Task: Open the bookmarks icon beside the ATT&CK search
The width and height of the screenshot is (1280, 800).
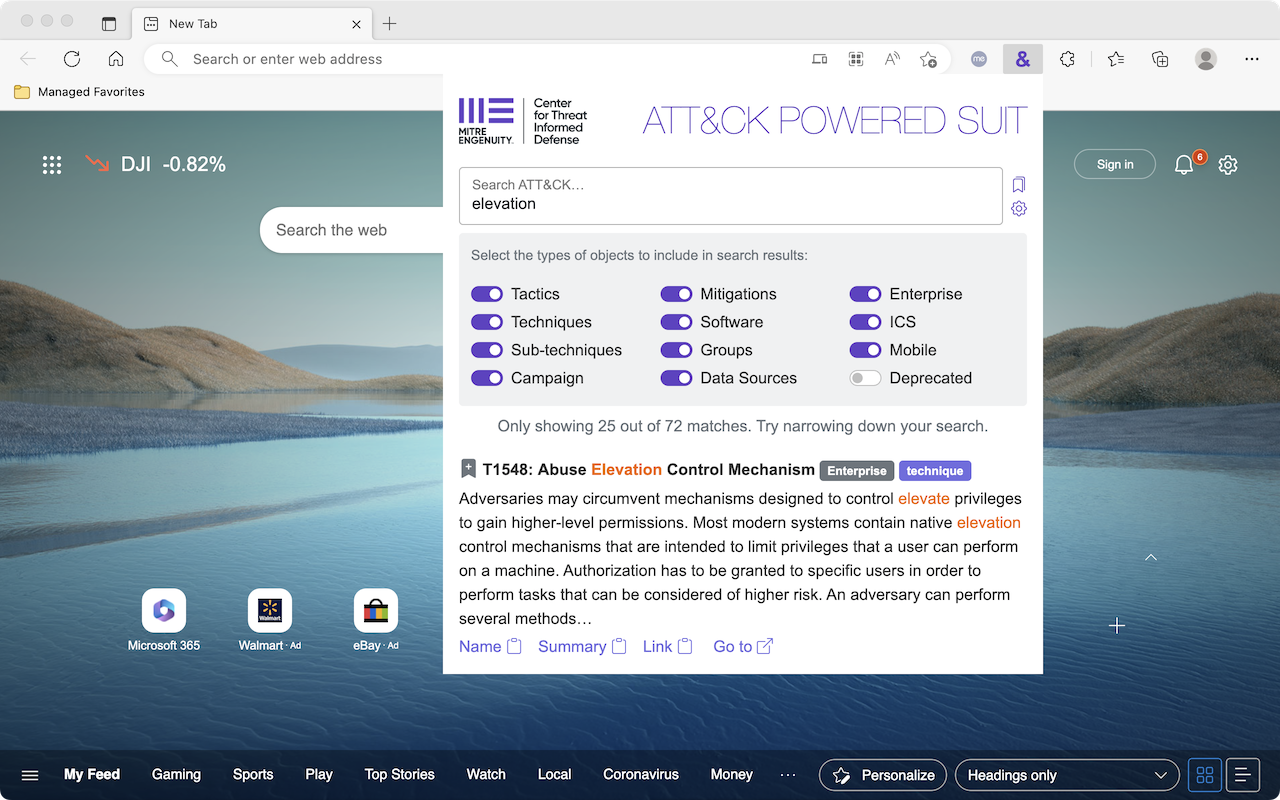Action: 1019,184
